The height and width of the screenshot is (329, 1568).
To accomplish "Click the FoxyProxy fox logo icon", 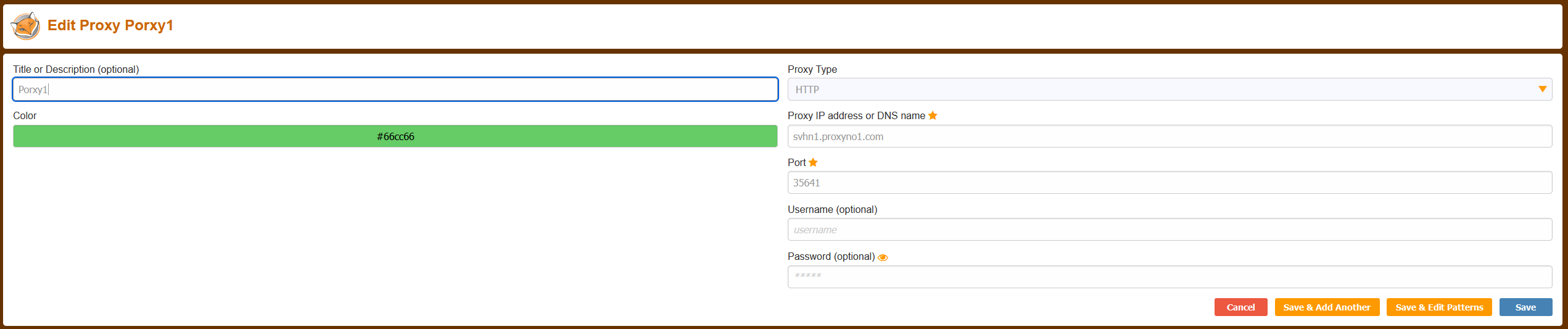I will [25, 26].
